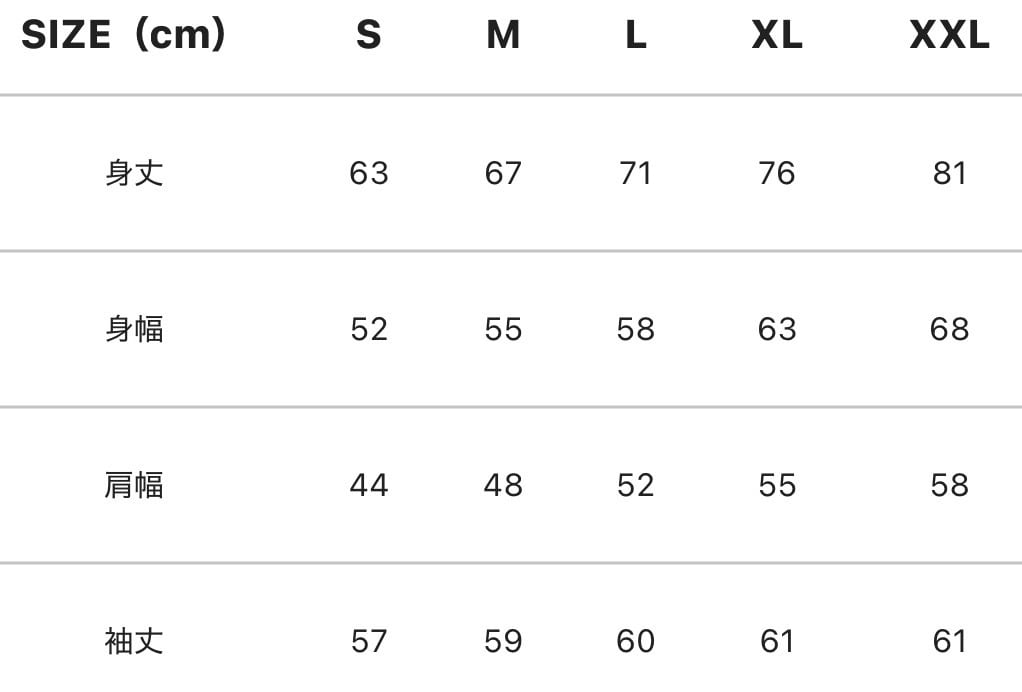Select the S size column header
Viewport: 1022px width, 692px height.
(368, 36)
